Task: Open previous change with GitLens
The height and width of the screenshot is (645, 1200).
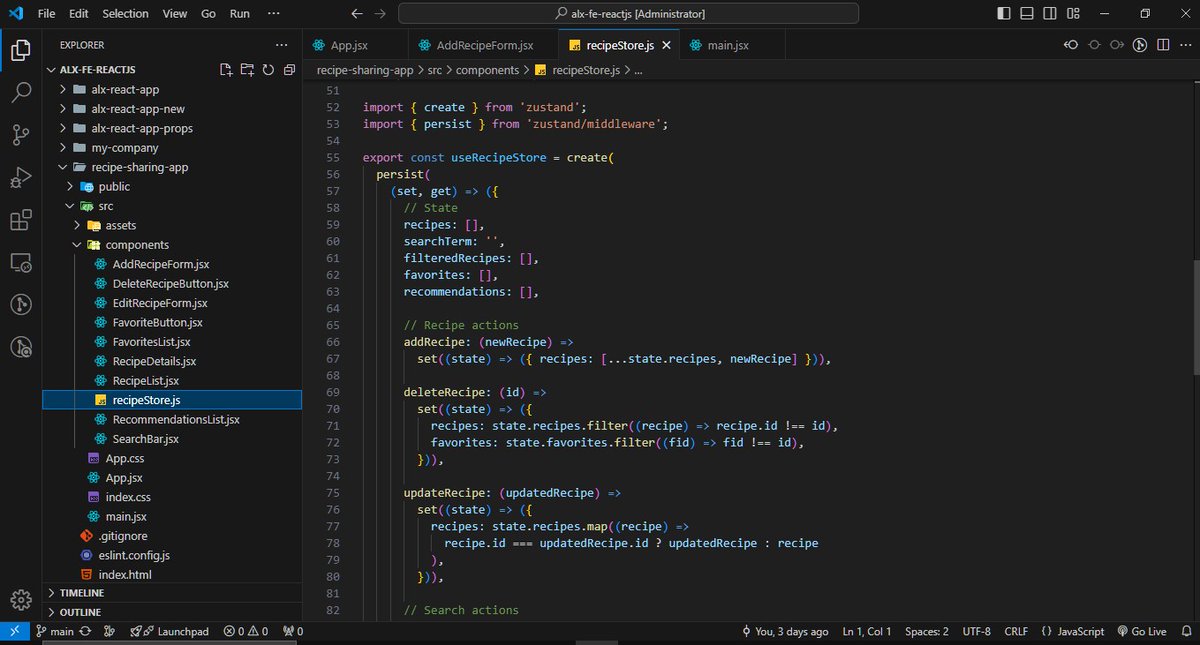Action: (x=1071, y=45)
